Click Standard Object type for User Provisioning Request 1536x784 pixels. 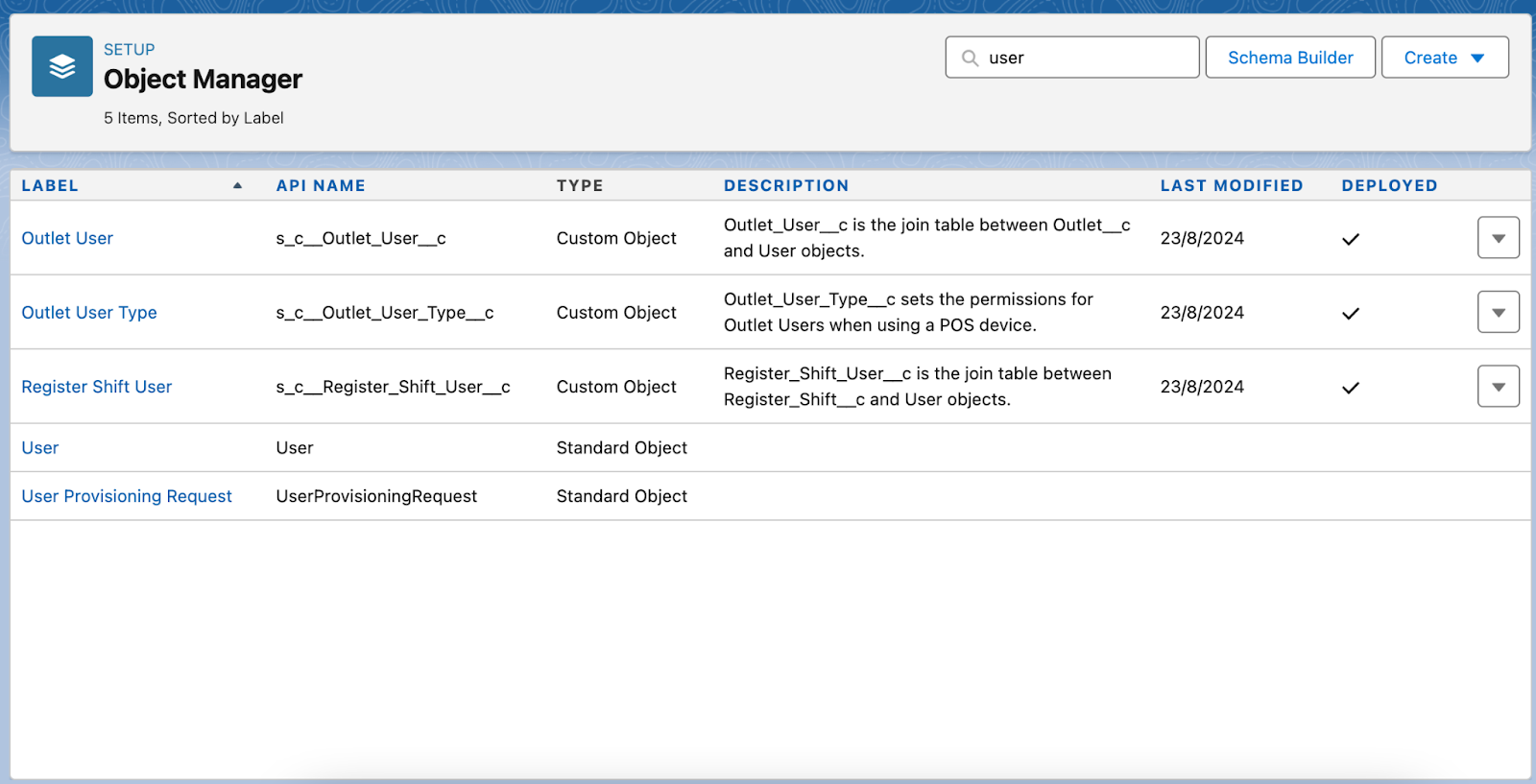(x=622, y=496)
